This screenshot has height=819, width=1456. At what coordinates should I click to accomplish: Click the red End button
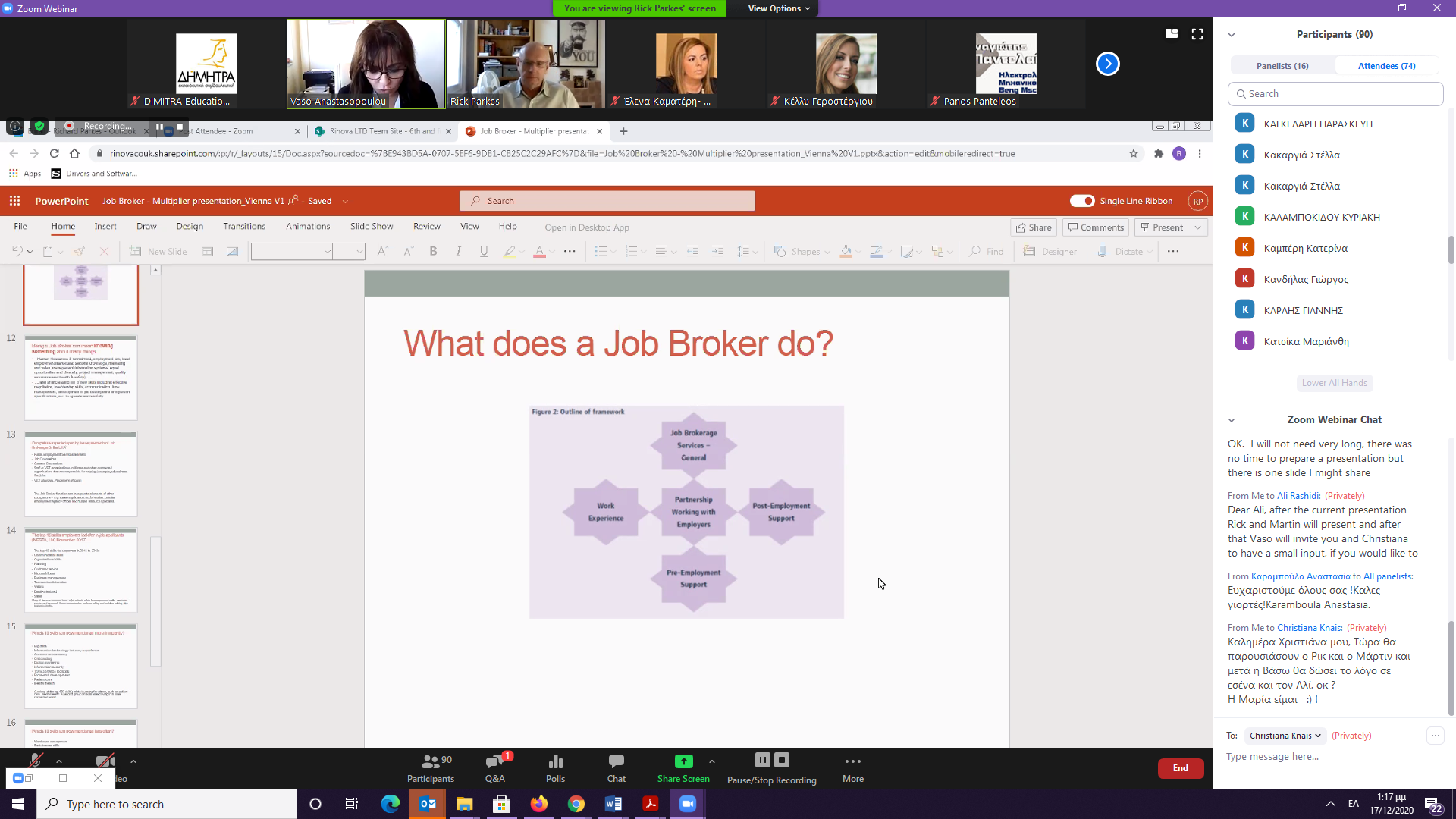coord(1181,768)
